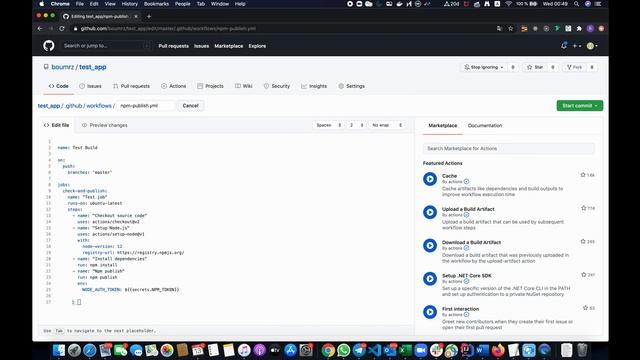Screen dimensions: 640x360
Task: Click the Setup .NET Core SDK icon
Action: (x=430, y=279)
